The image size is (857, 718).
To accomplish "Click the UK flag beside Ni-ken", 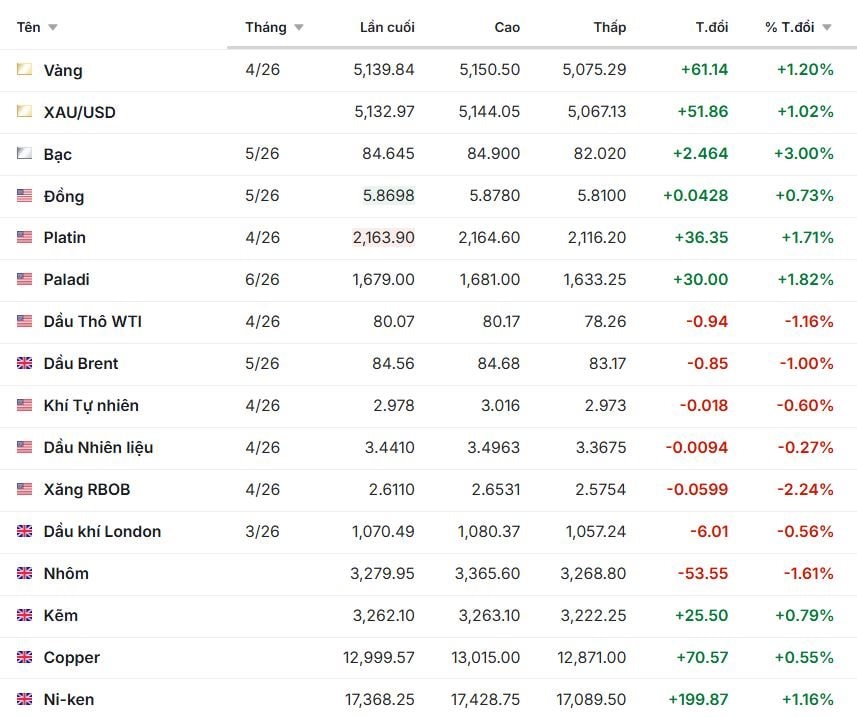I will [x=24, y=700].
